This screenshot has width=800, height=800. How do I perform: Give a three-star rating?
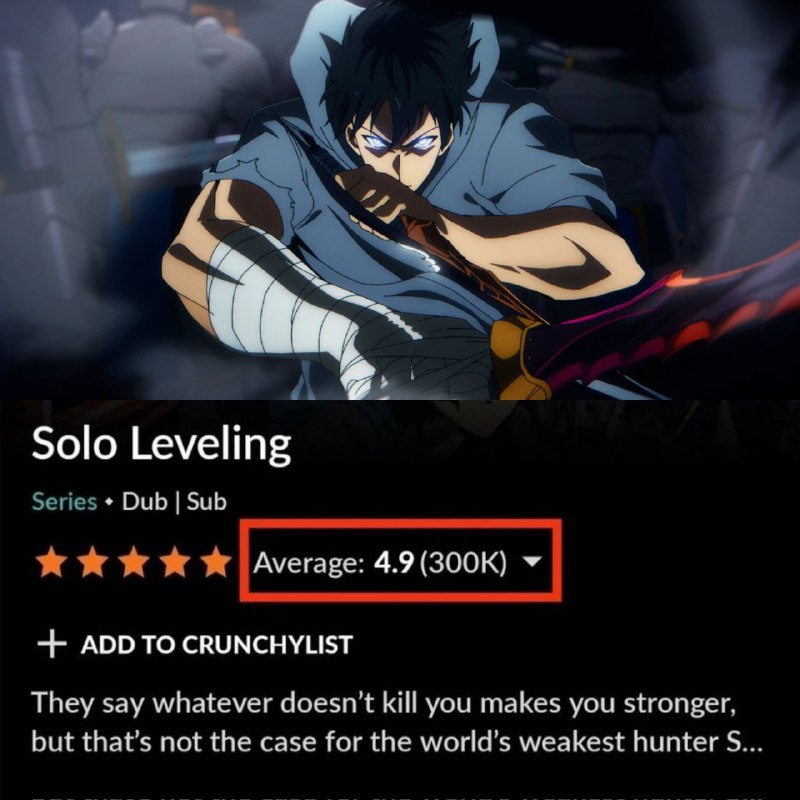point(134,562)
